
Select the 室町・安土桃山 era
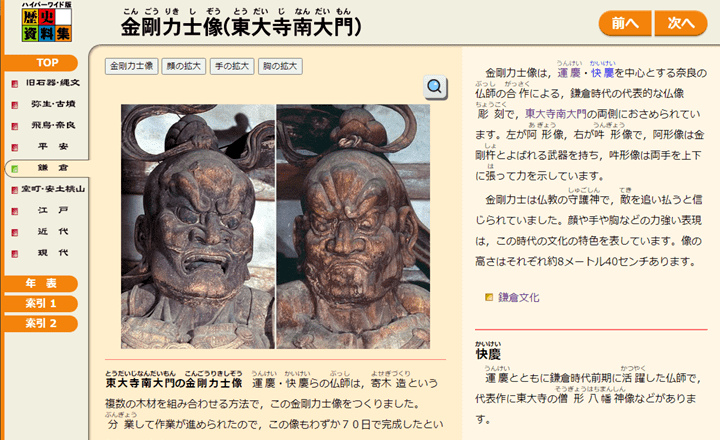tap(53, 189)
